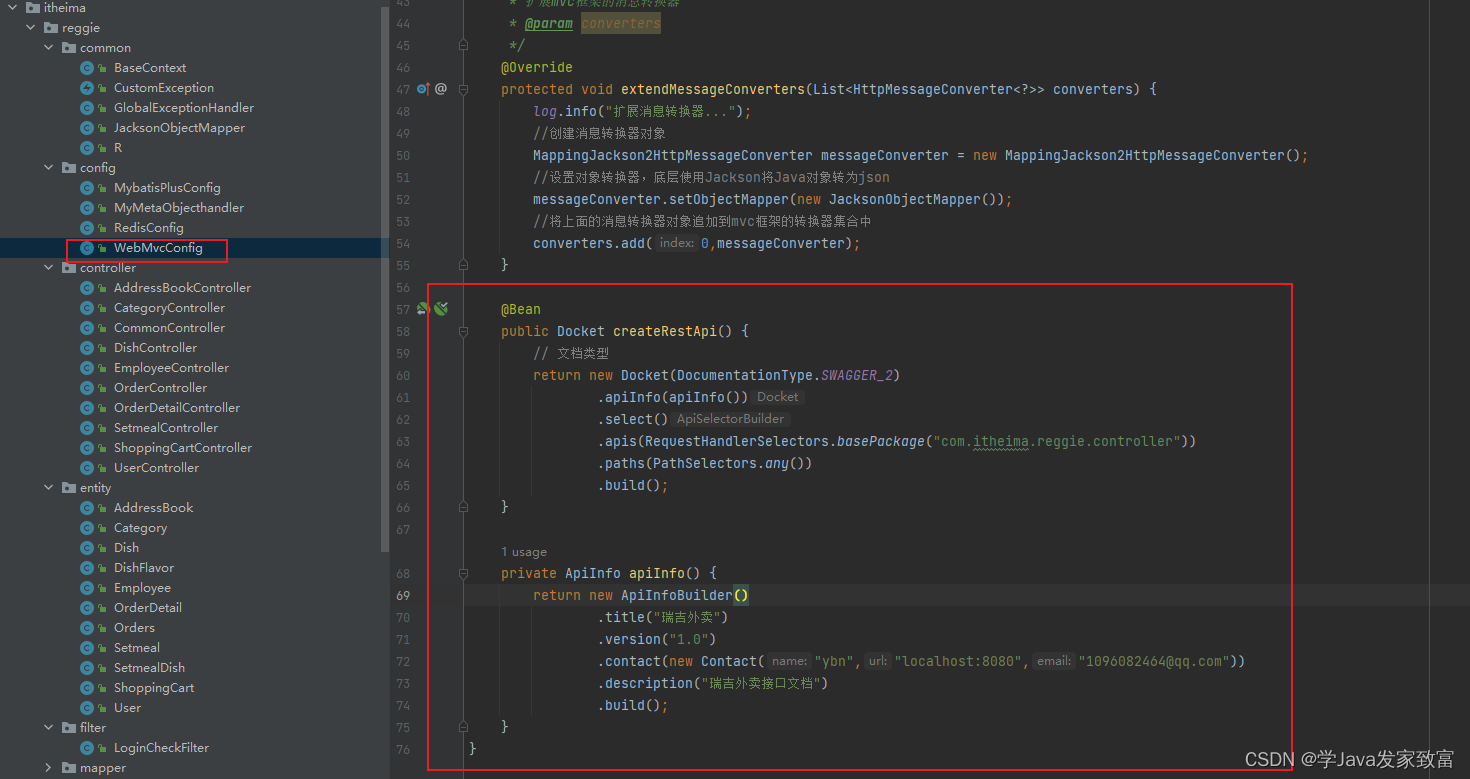Screen dimensions: 1470x779
Task: Click the exception class icon beside CustomException
Action: coord(87,88)
